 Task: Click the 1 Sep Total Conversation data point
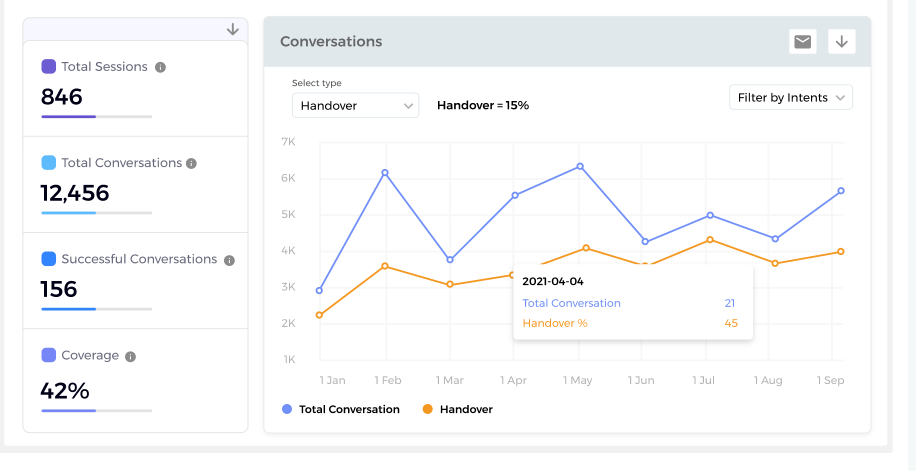pyautogui.click(x=841, y=190)
